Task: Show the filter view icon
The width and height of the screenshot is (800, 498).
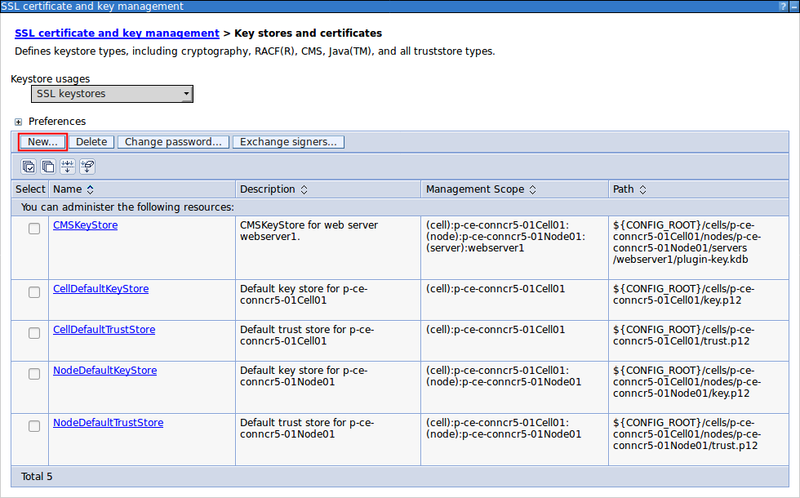Action: pos(67,166)
